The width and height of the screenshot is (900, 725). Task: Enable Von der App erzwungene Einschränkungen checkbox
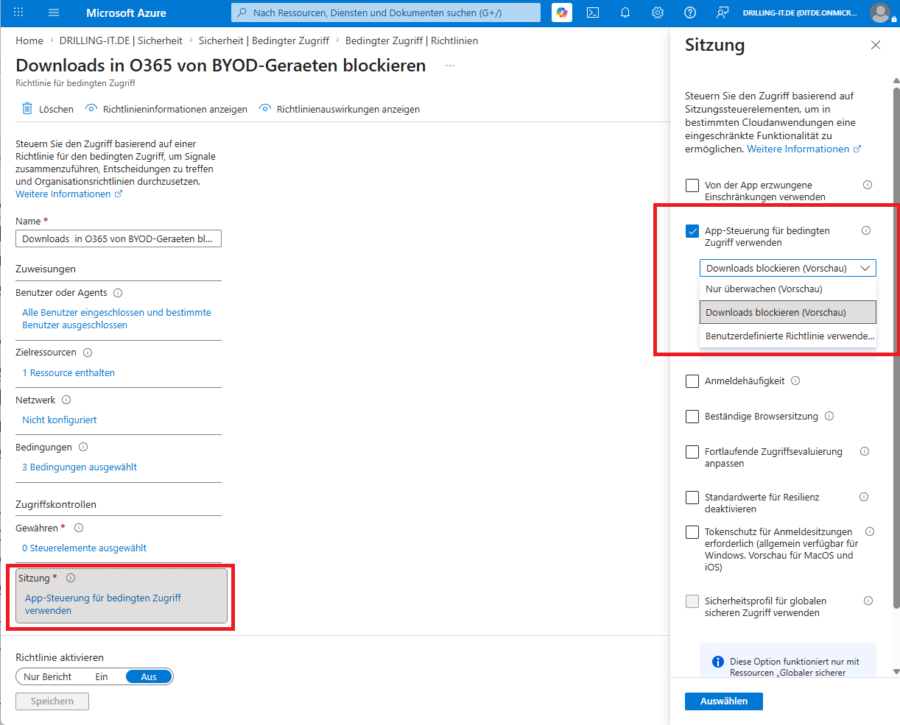pyautogui.click(x=692, y=185)
